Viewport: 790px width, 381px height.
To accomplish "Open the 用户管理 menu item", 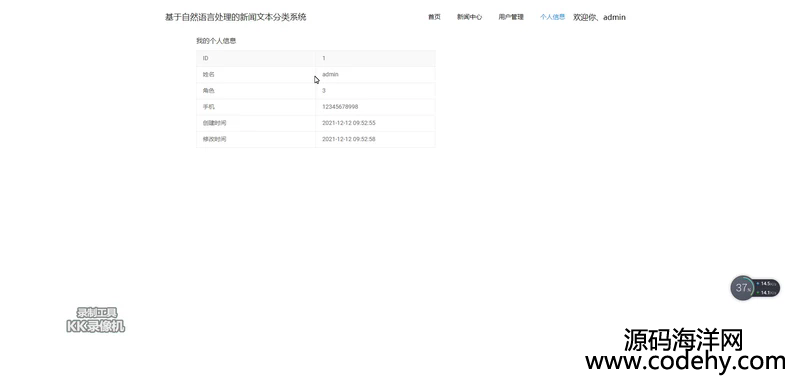I will (x=511, y=17).
